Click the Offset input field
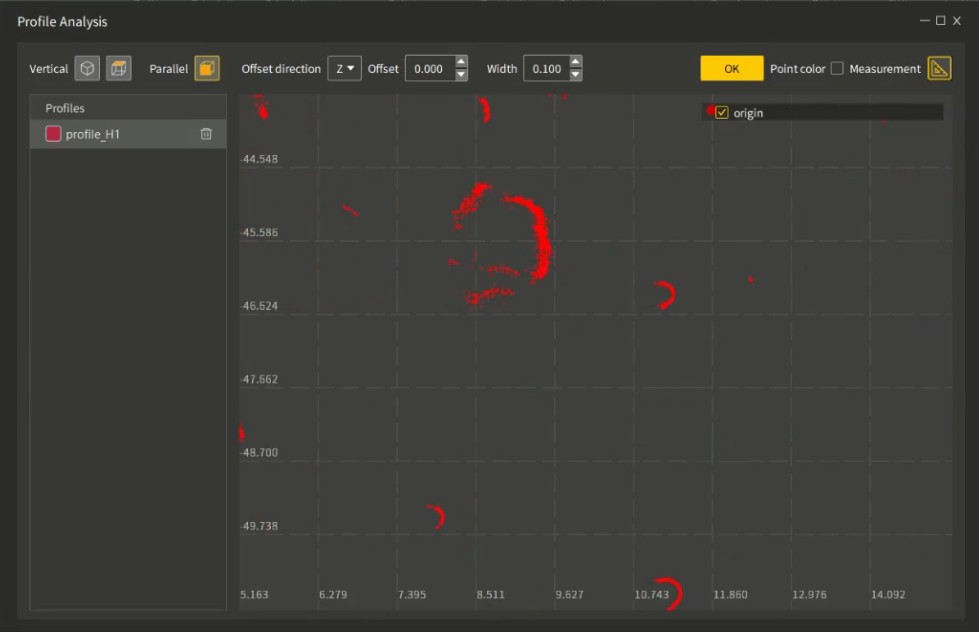 click(x=430, y=68)
